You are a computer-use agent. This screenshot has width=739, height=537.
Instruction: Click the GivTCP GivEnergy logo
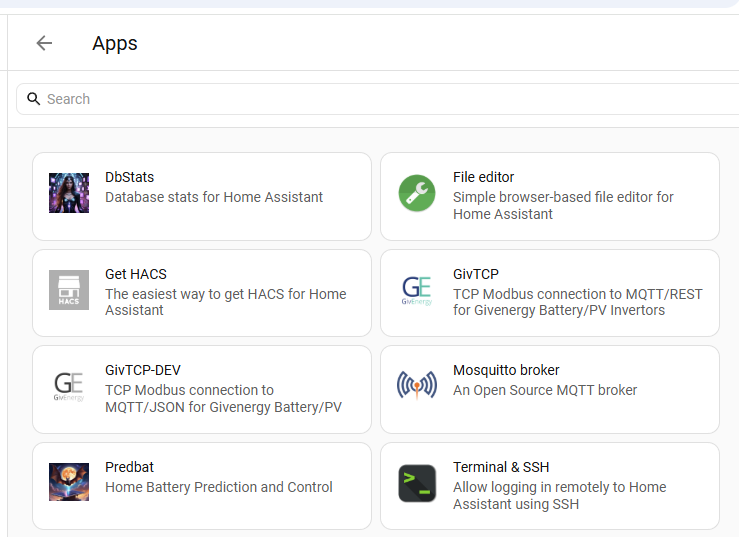click(x=417, y=290)
